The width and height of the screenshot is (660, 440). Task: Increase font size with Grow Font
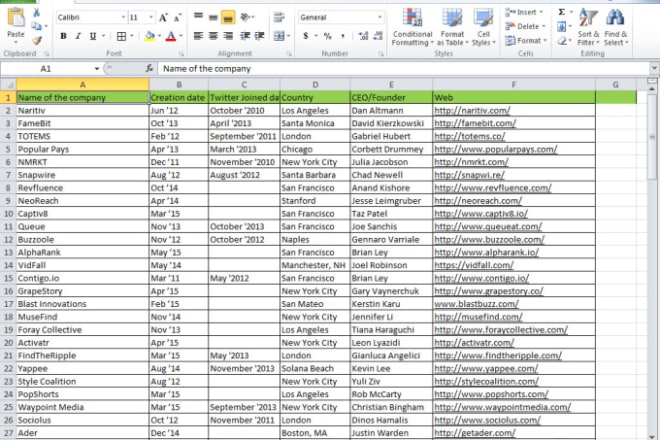163,18
